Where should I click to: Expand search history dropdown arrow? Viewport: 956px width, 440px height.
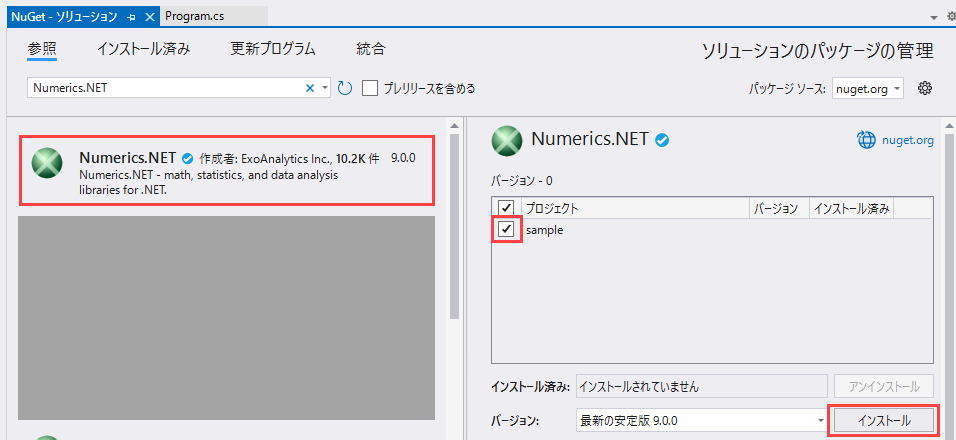pos(325,88)
